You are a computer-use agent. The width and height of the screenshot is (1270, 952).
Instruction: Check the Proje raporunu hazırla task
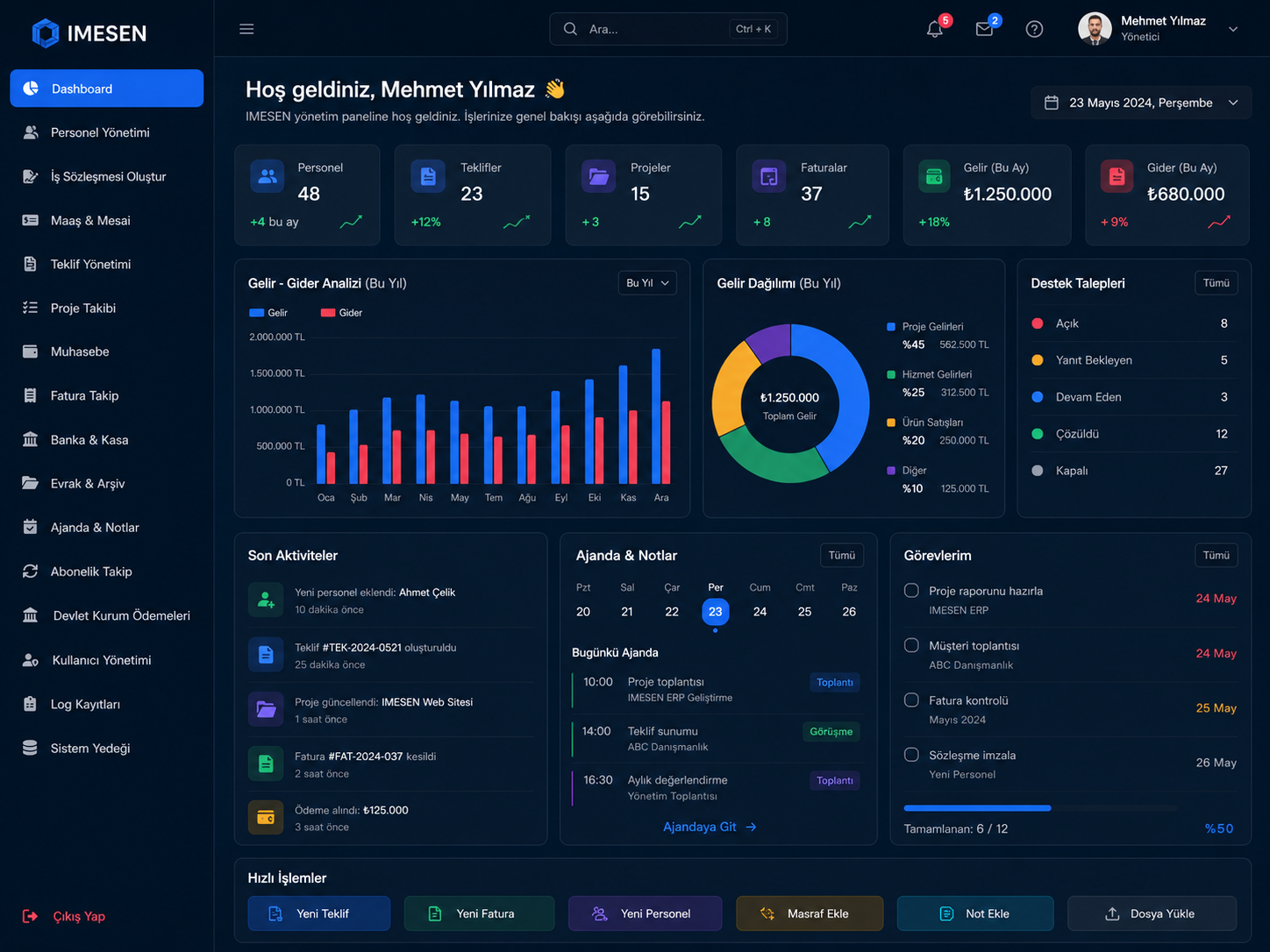[x=911, y=591]
